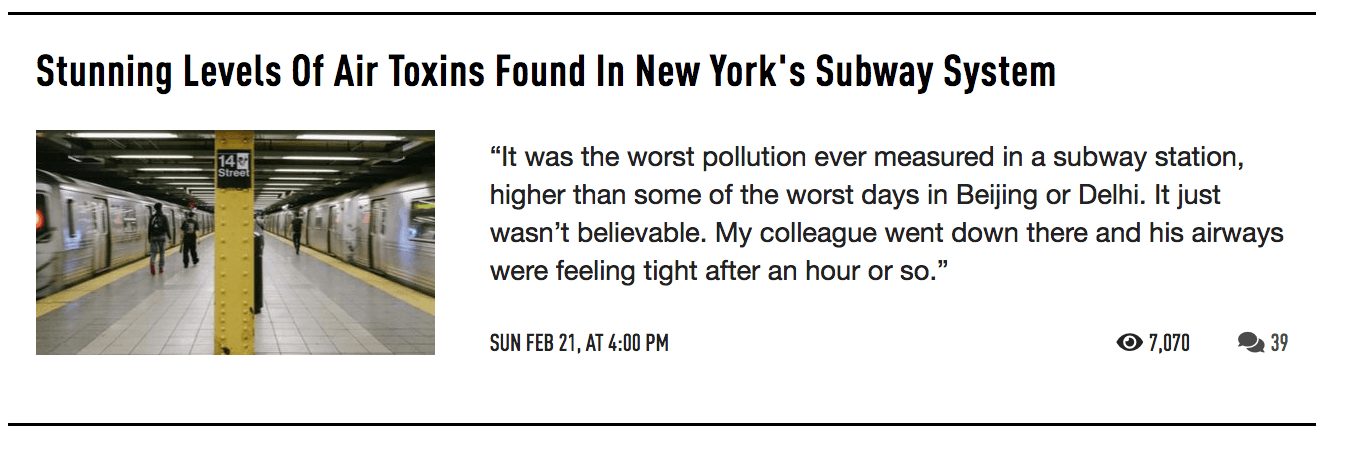Click the eye views icon
The height and width of the screenshot is (462, 1352).
(1129, 343)
